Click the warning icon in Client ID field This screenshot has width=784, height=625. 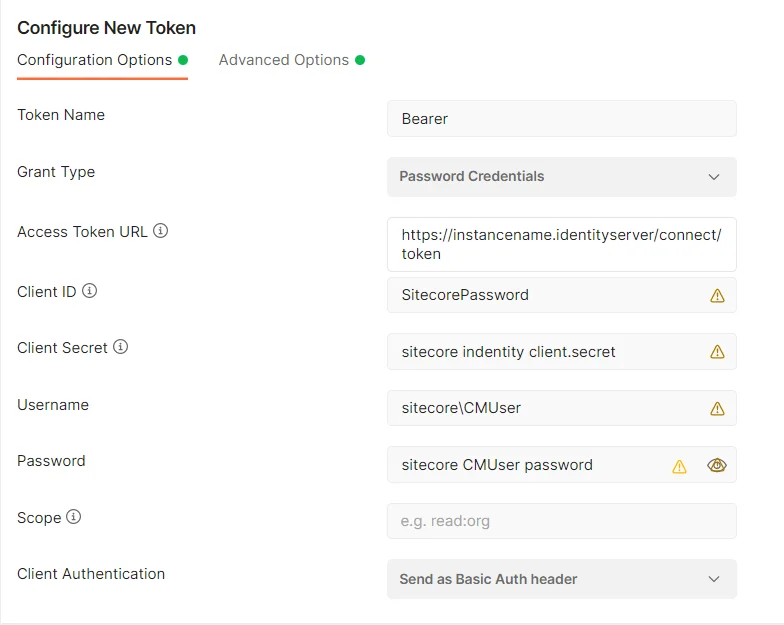pos(718,296)
